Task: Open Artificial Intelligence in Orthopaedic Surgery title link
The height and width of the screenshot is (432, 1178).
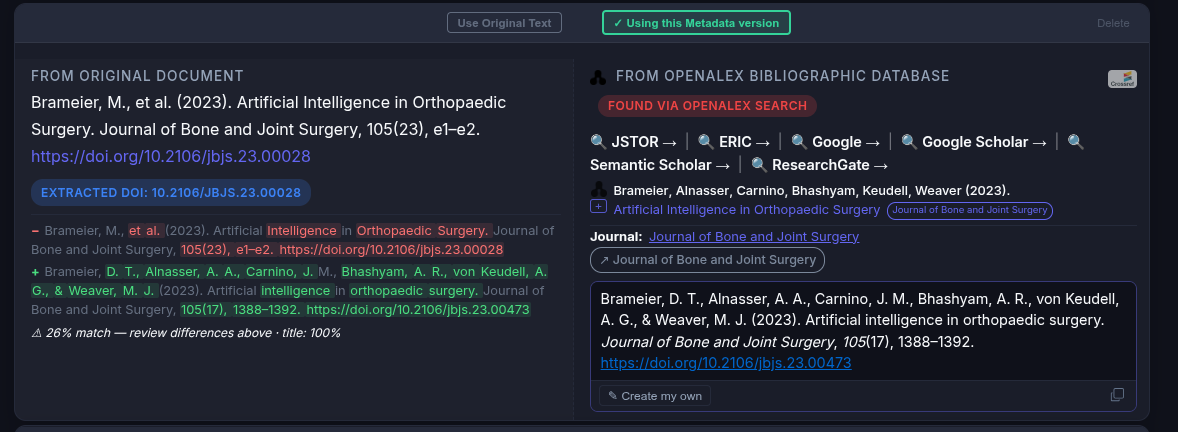Action: [x=746, y=210]
